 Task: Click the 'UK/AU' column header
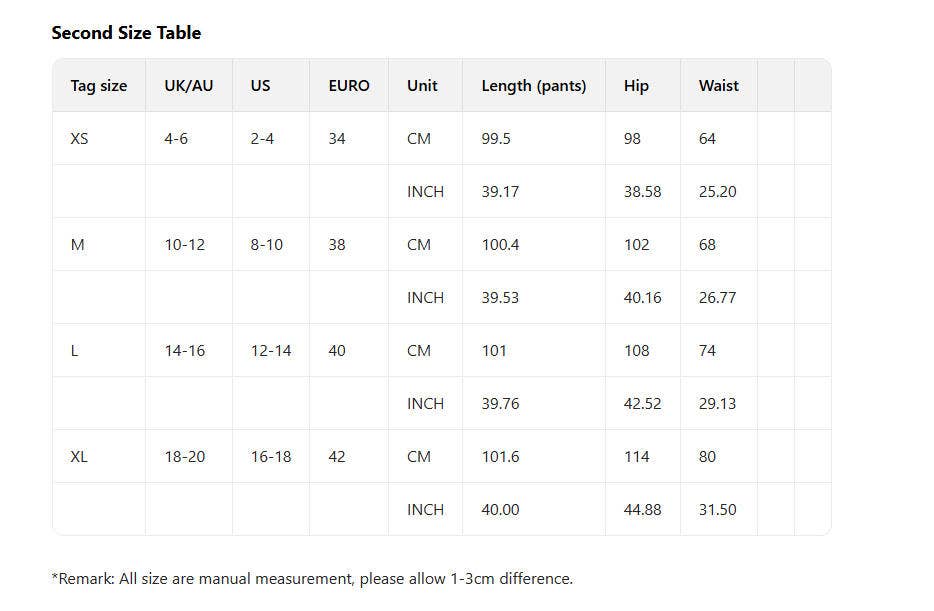pos(188,86)
